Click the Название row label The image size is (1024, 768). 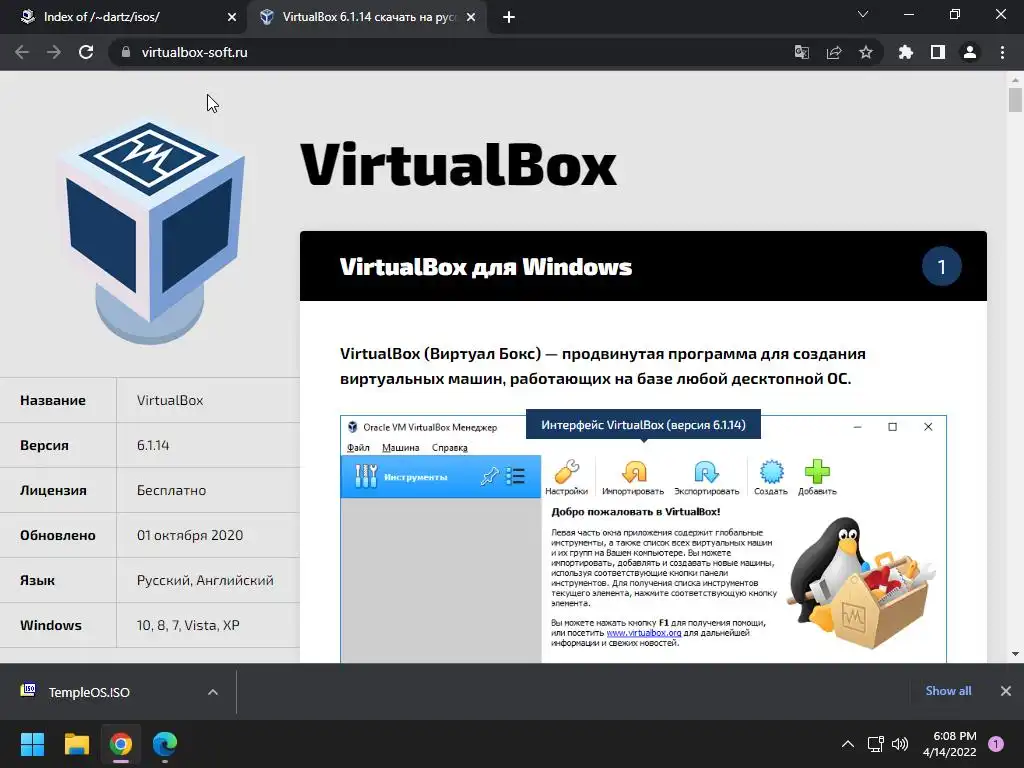[53, 400]
